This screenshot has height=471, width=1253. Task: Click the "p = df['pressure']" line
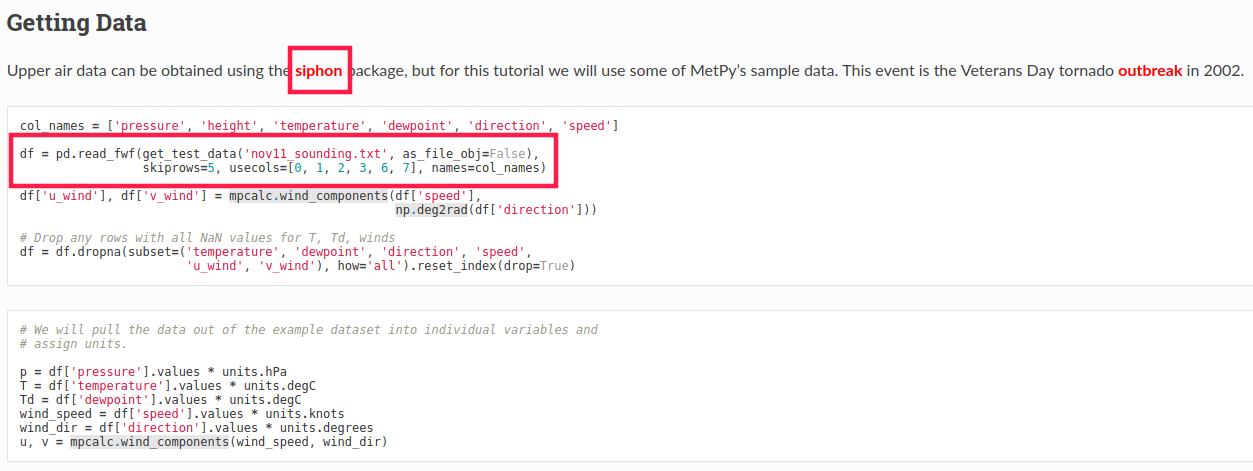153,371
